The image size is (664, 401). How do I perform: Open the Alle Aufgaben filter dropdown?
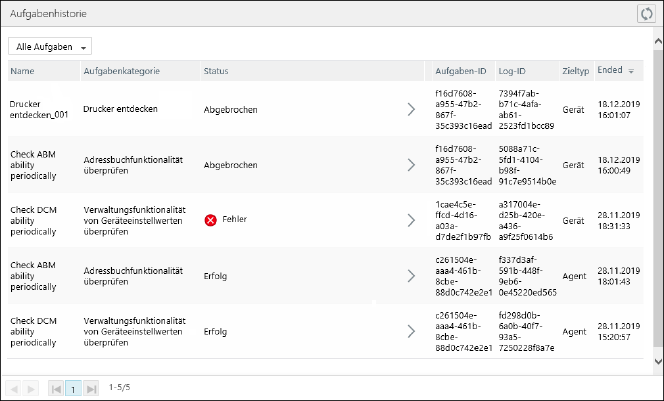pyautogui.click(x=50, y=47)
